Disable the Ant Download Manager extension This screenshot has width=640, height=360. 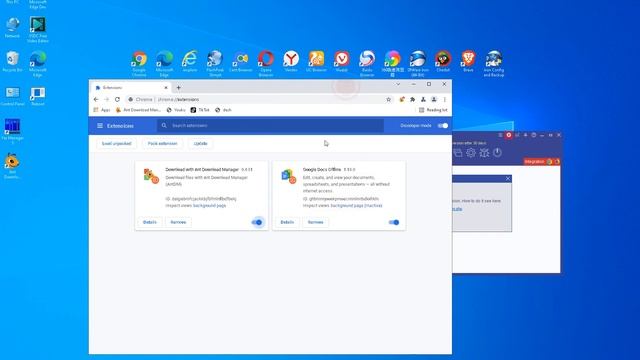pyautogui.click(x=257, y=222)
